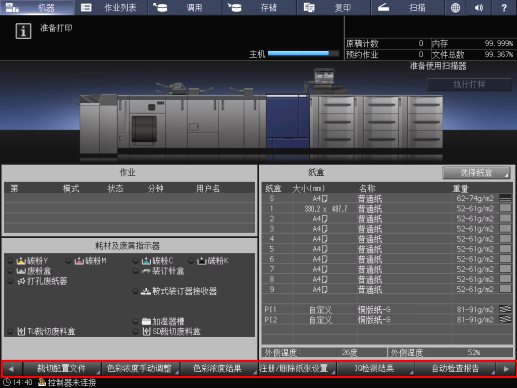The width and height of the screenshot is (517, 388).
Task: Click the 碳粉M indicator dot
Action: tap(68, 261)
